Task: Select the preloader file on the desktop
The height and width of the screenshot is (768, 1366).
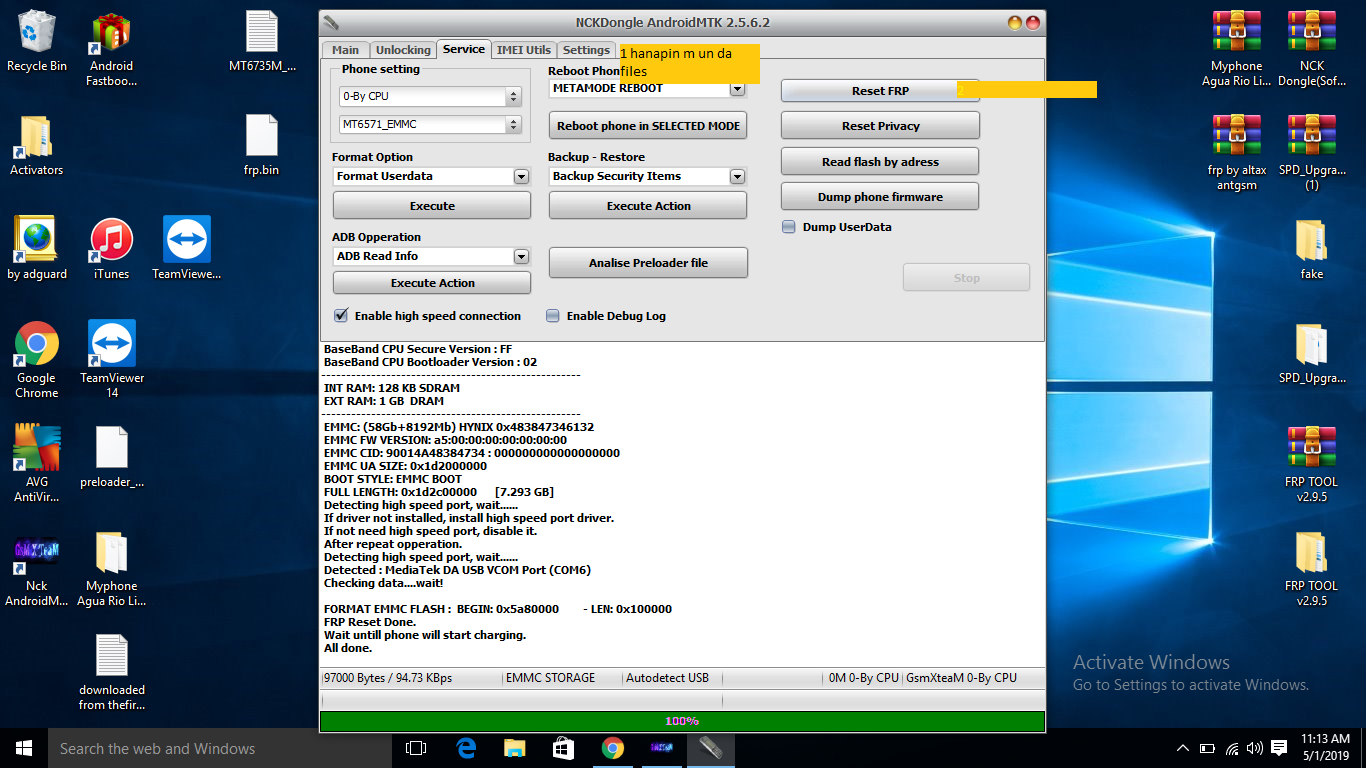Action: pos(111,456)
